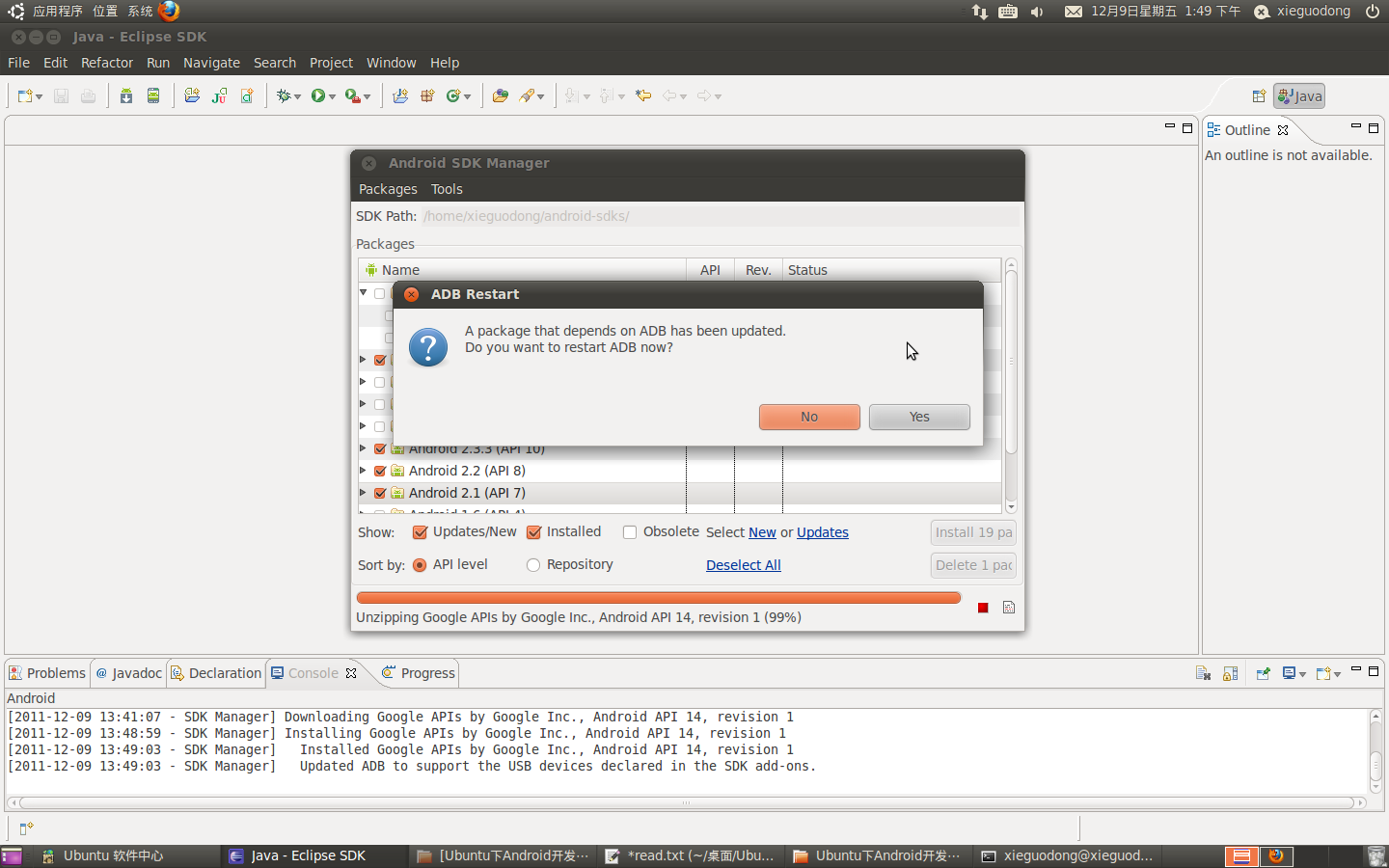Click the New Java Package icon
The width and height of the screenshot is (1389, 868).
(427, 95)
